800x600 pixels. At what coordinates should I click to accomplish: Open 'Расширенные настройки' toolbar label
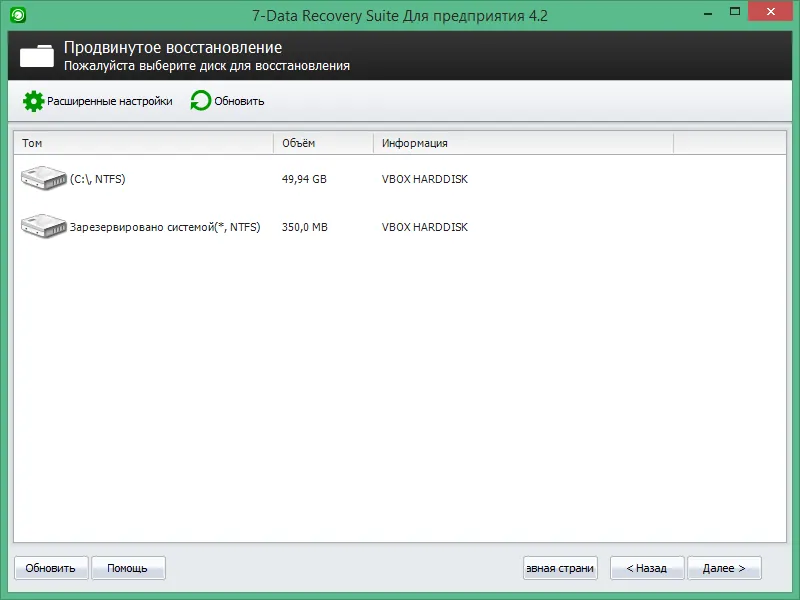(x=110, y=101)
